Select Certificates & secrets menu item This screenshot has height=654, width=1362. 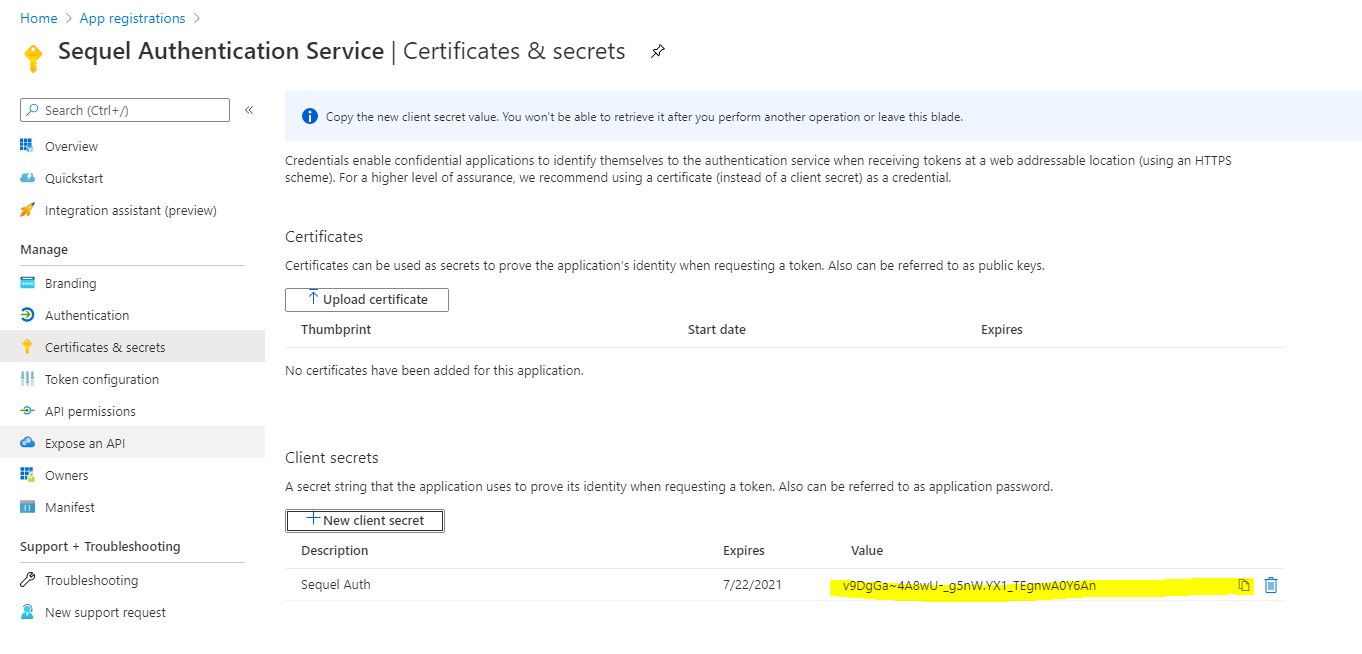132,347
